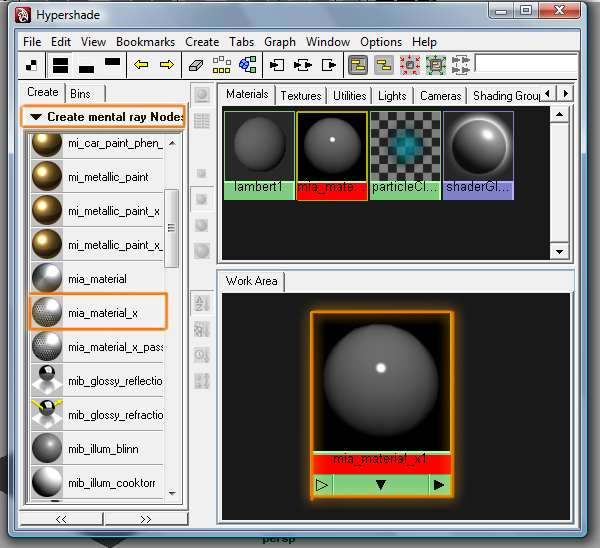Open the Help menu

(x=424, y=42)
